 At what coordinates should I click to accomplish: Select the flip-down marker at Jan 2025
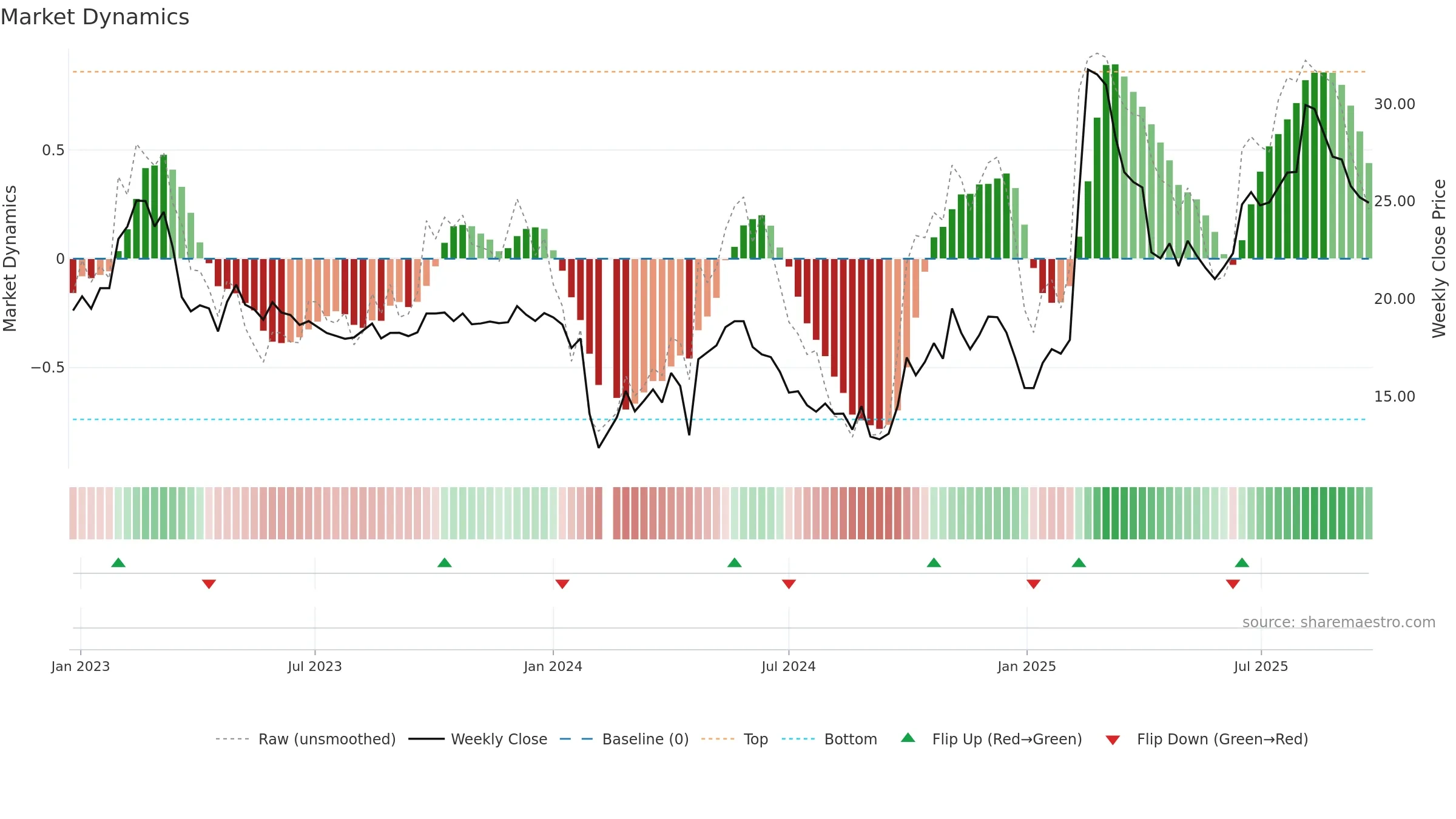tap(1034, 584)
